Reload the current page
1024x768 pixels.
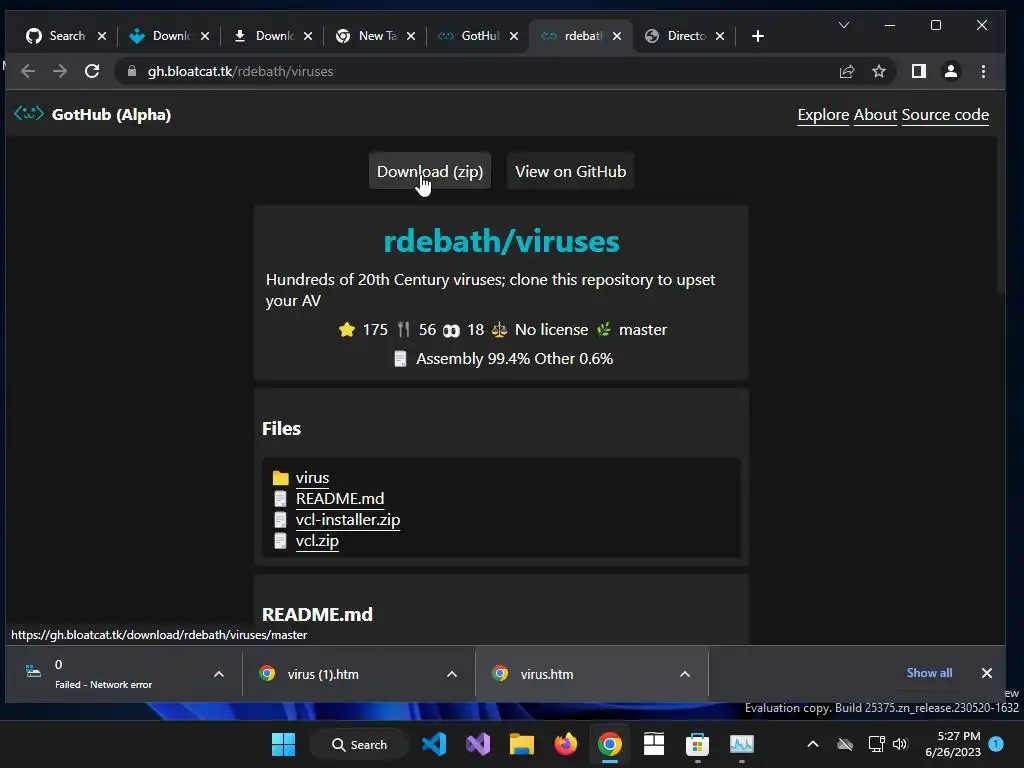92,71
